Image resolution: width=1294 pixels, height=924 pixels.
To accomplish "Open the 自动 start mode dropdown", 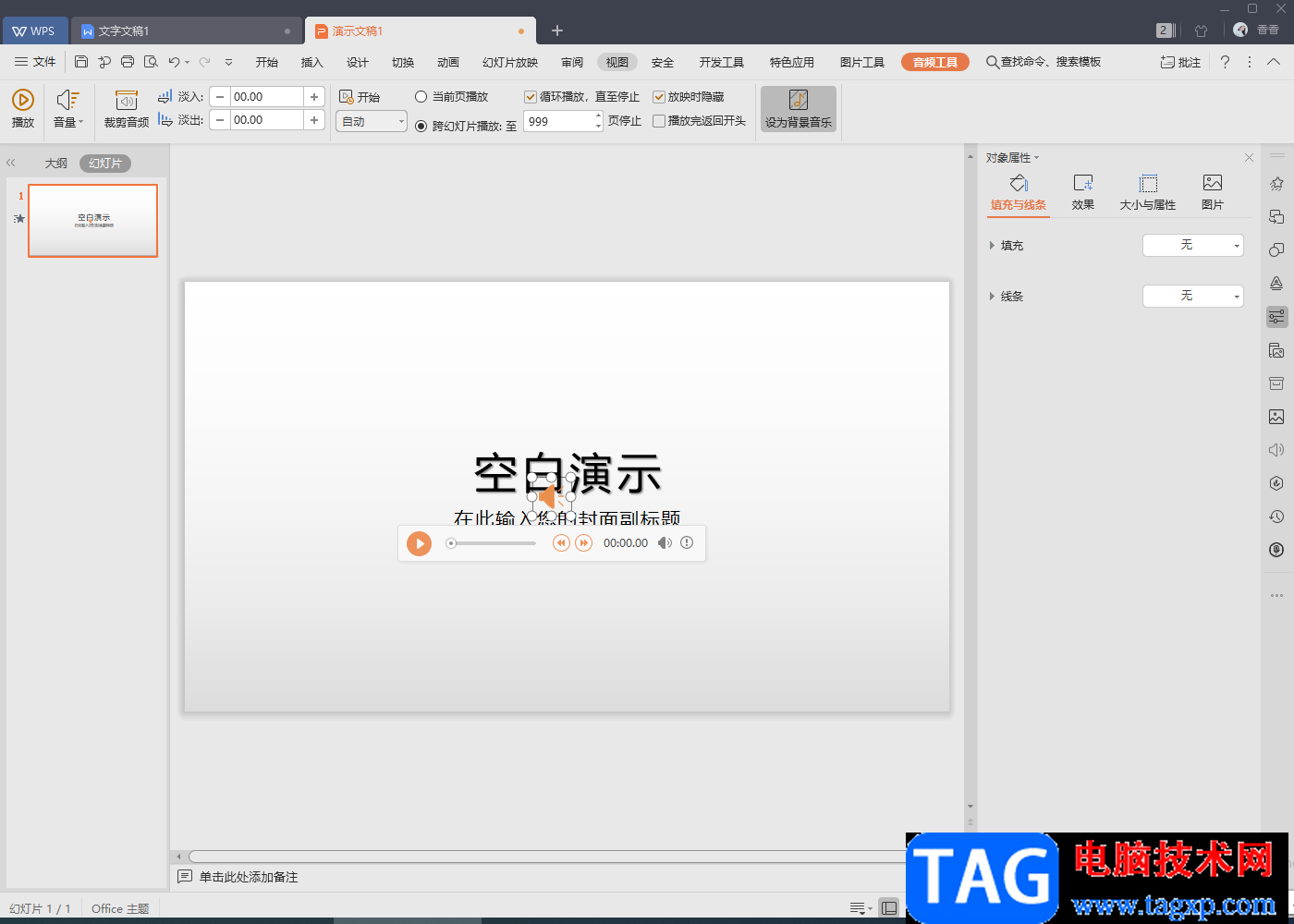I will click(x=372, y=121).
